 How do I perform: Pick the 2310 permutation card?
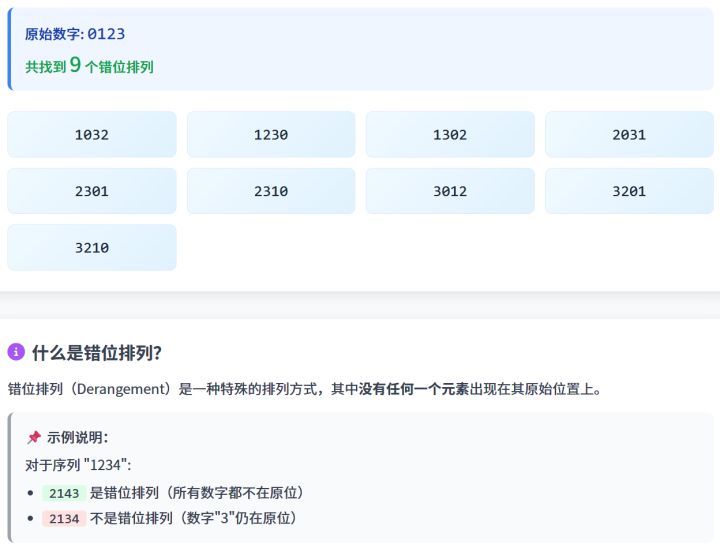click(x=271, y=191)
